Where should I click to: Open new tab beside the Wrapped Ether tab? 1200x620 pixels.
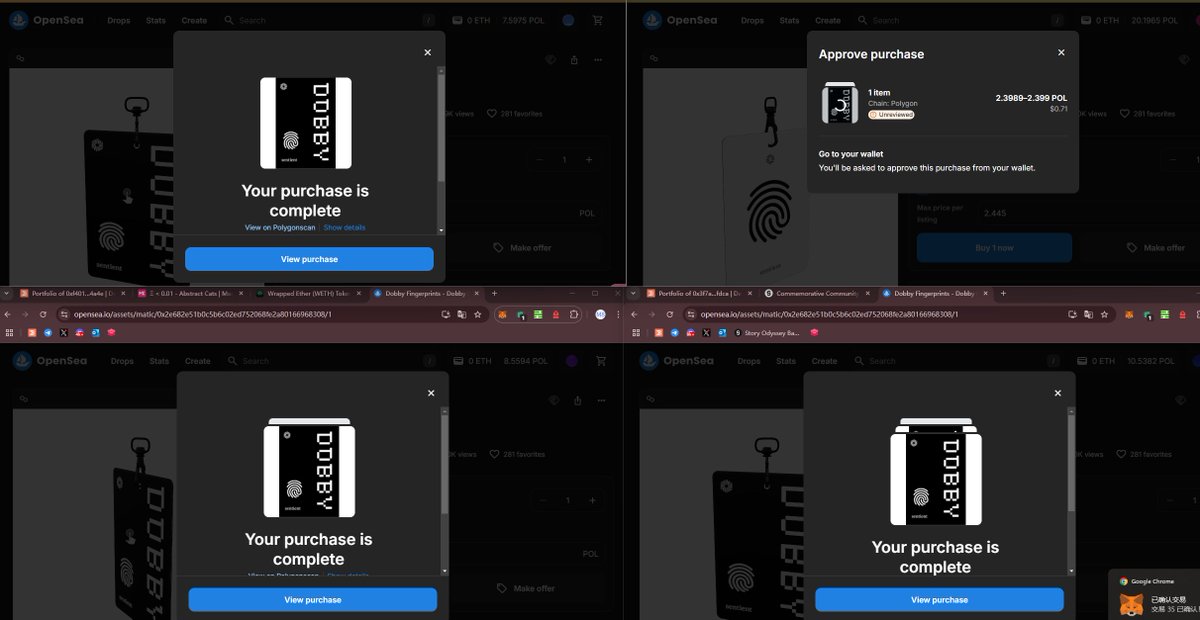pos(492,294)
